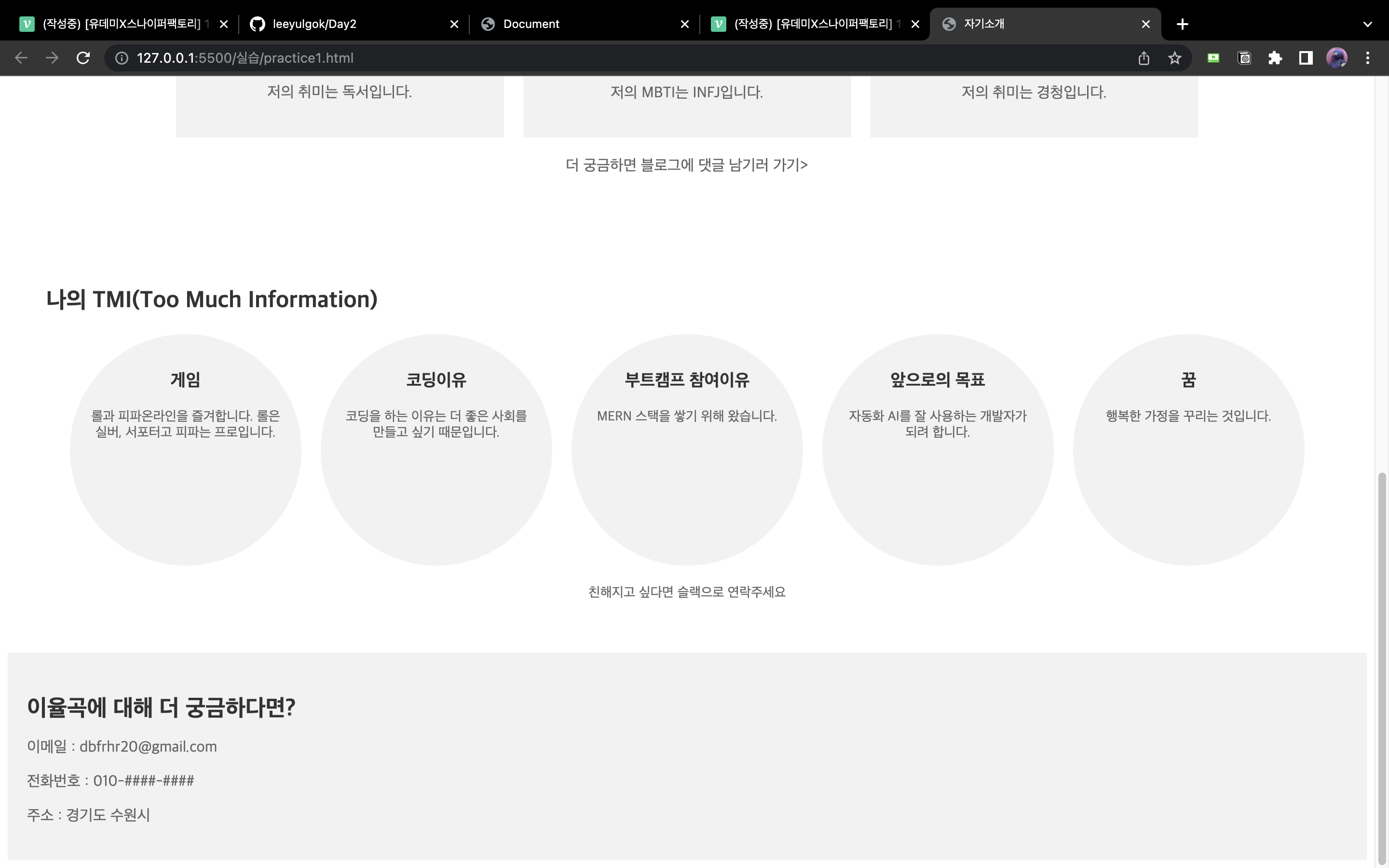View site information icon in address bar
1389x868 pixels.
pos(122,58)
